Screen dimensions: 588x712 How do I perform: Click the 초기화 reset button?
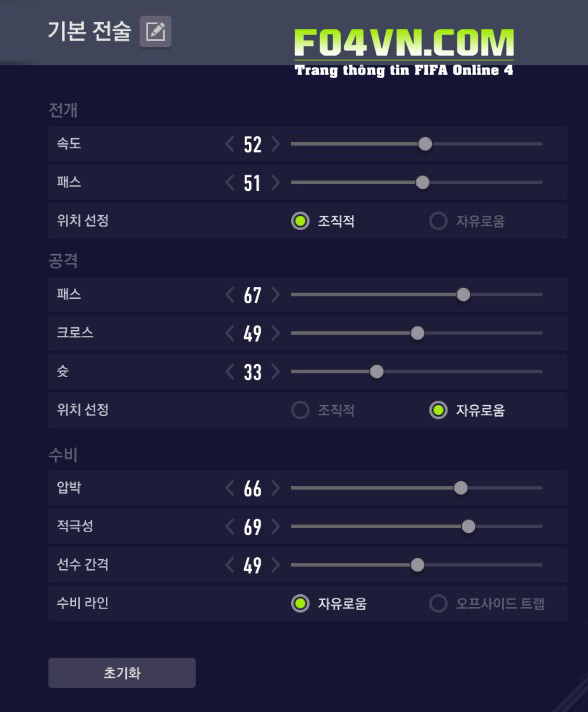click(x=122, y=672)
